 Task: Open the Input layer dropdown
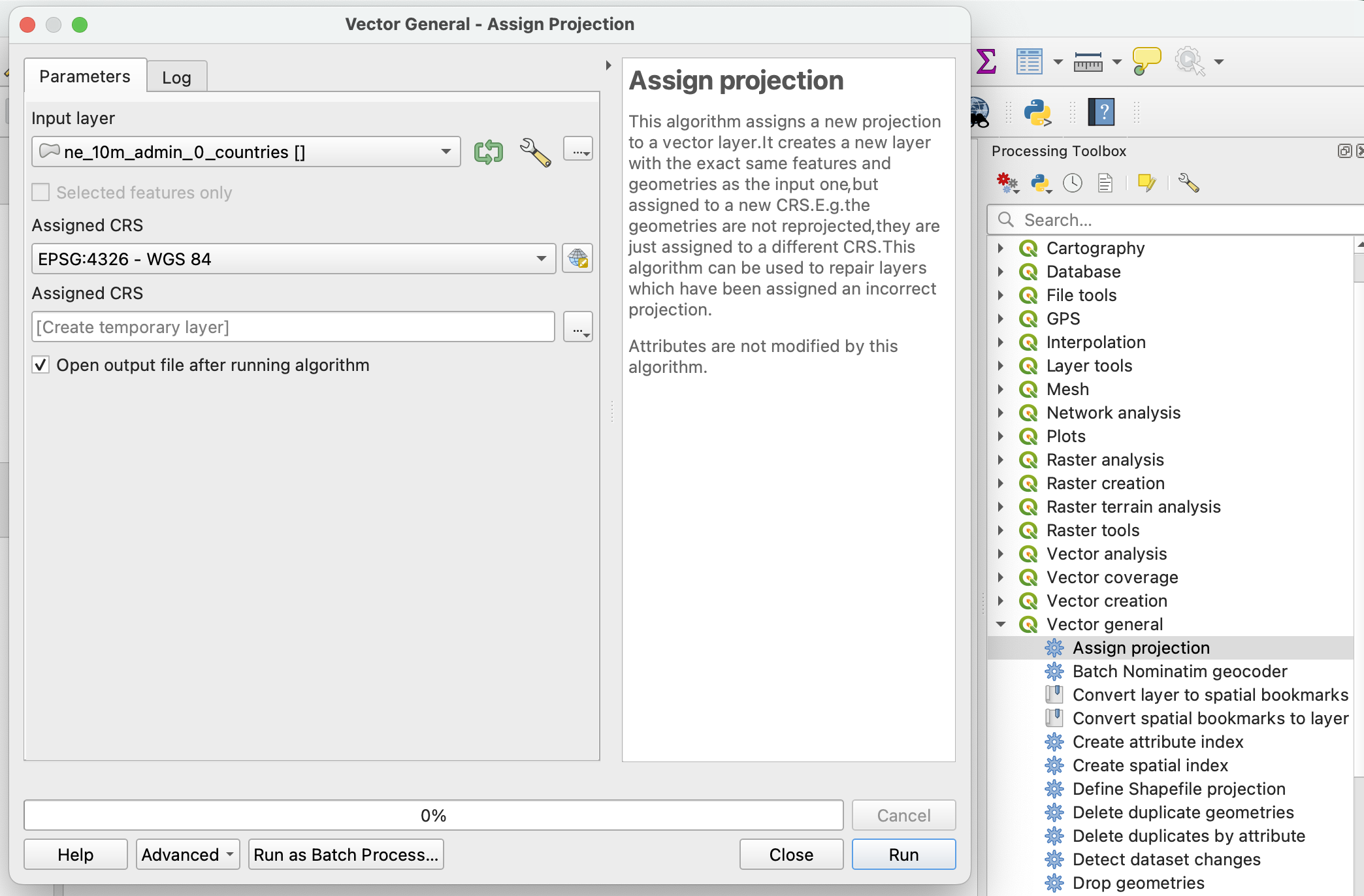pos(246,152)
